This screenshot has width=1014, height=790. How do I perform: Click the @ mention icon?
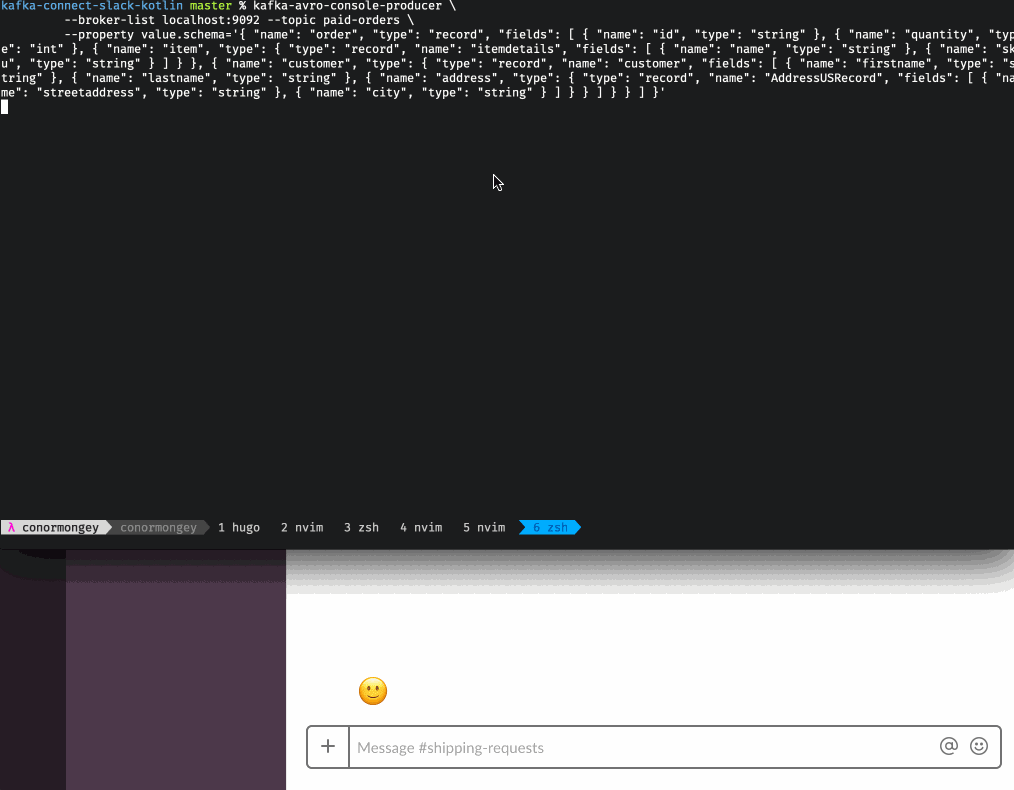948,746
